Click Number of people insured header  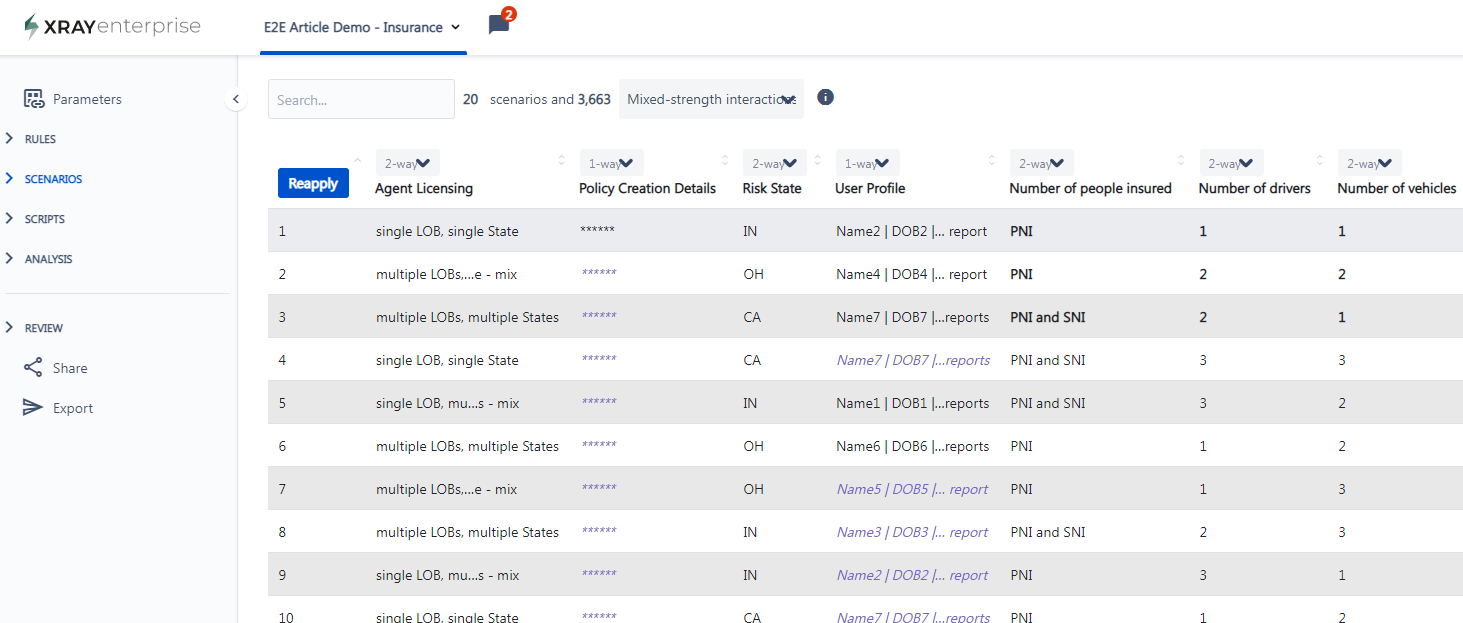1090,188
